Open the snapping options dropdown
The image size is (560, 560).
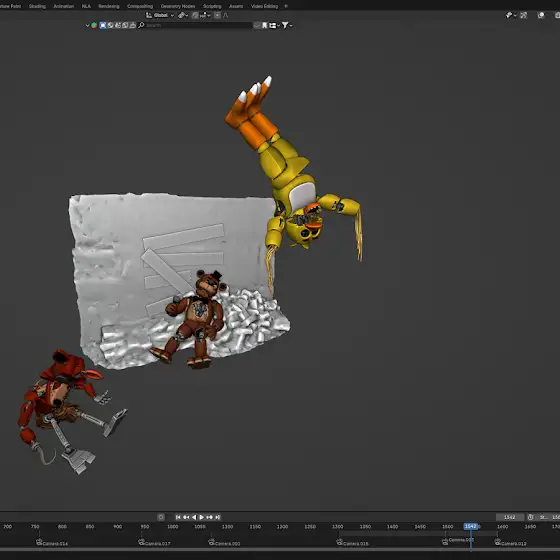click(x=205, y=15)
